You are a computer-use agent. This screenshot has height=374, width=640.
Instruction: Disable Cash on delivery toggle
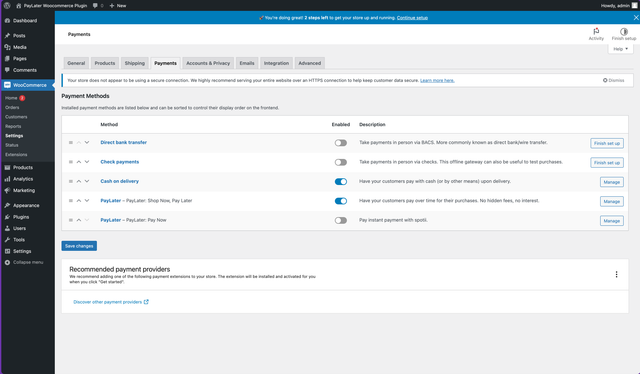[340, 182]
